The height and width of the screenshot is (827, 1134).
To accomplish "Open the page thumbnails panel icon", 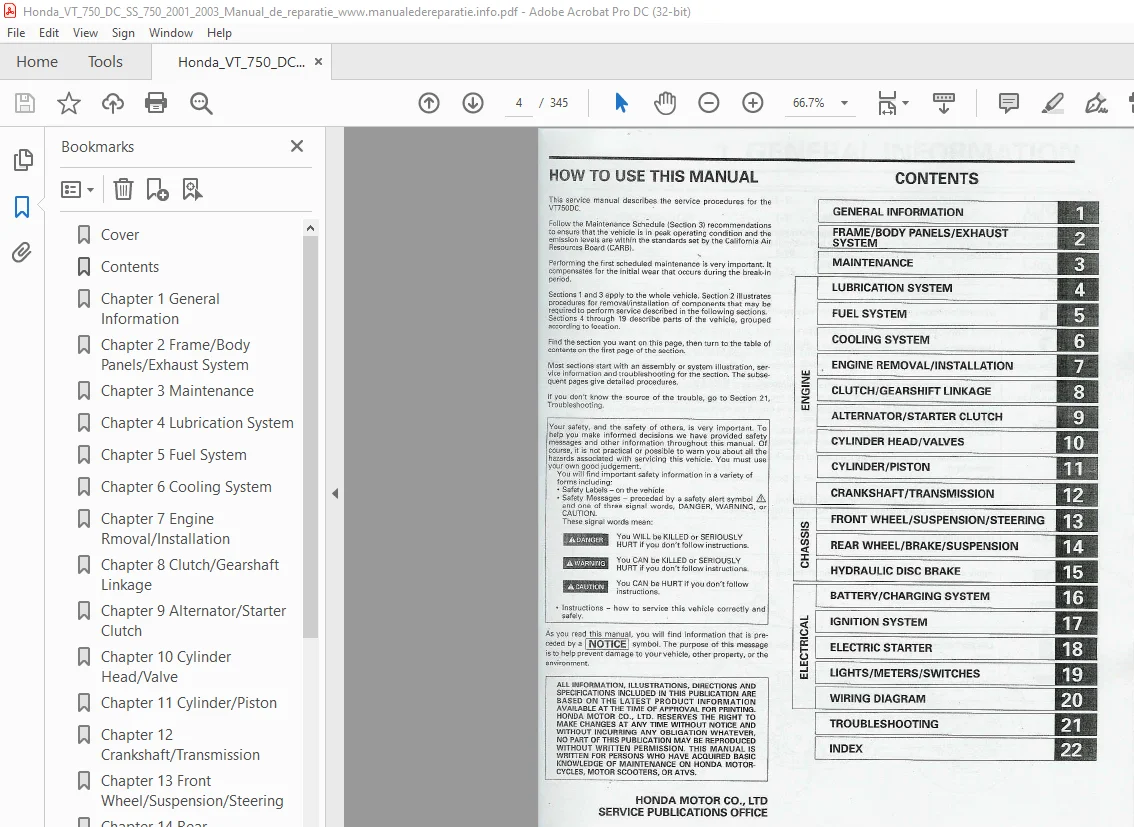I will [23, 160].
